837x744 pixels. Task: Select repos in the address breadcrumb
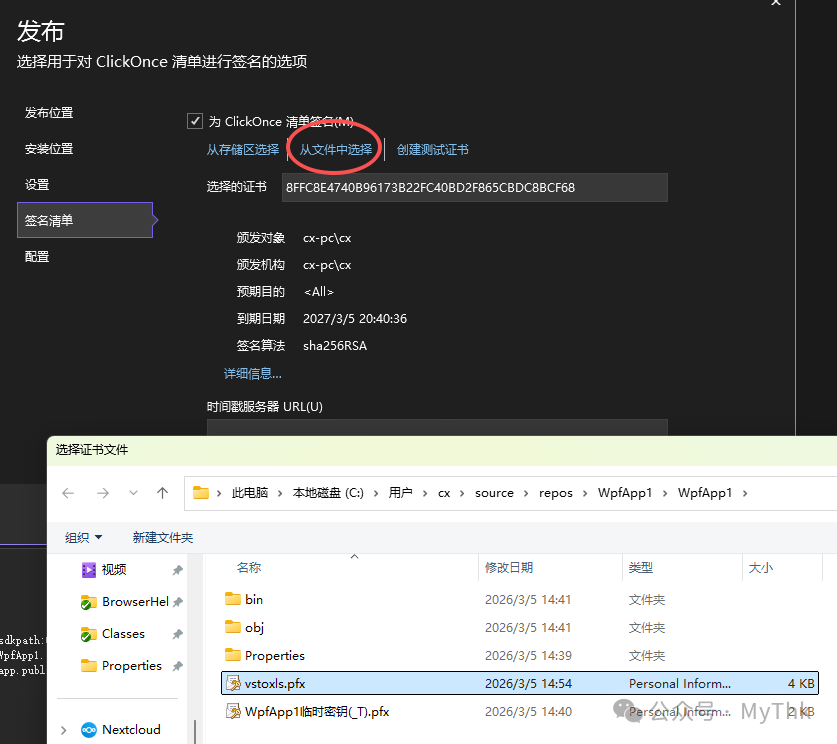[556, 493]
